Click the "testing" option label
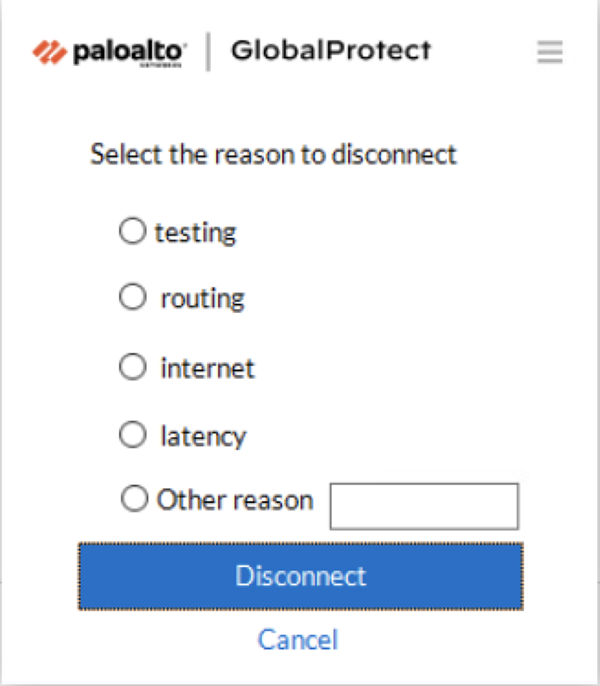 (195, 233)
